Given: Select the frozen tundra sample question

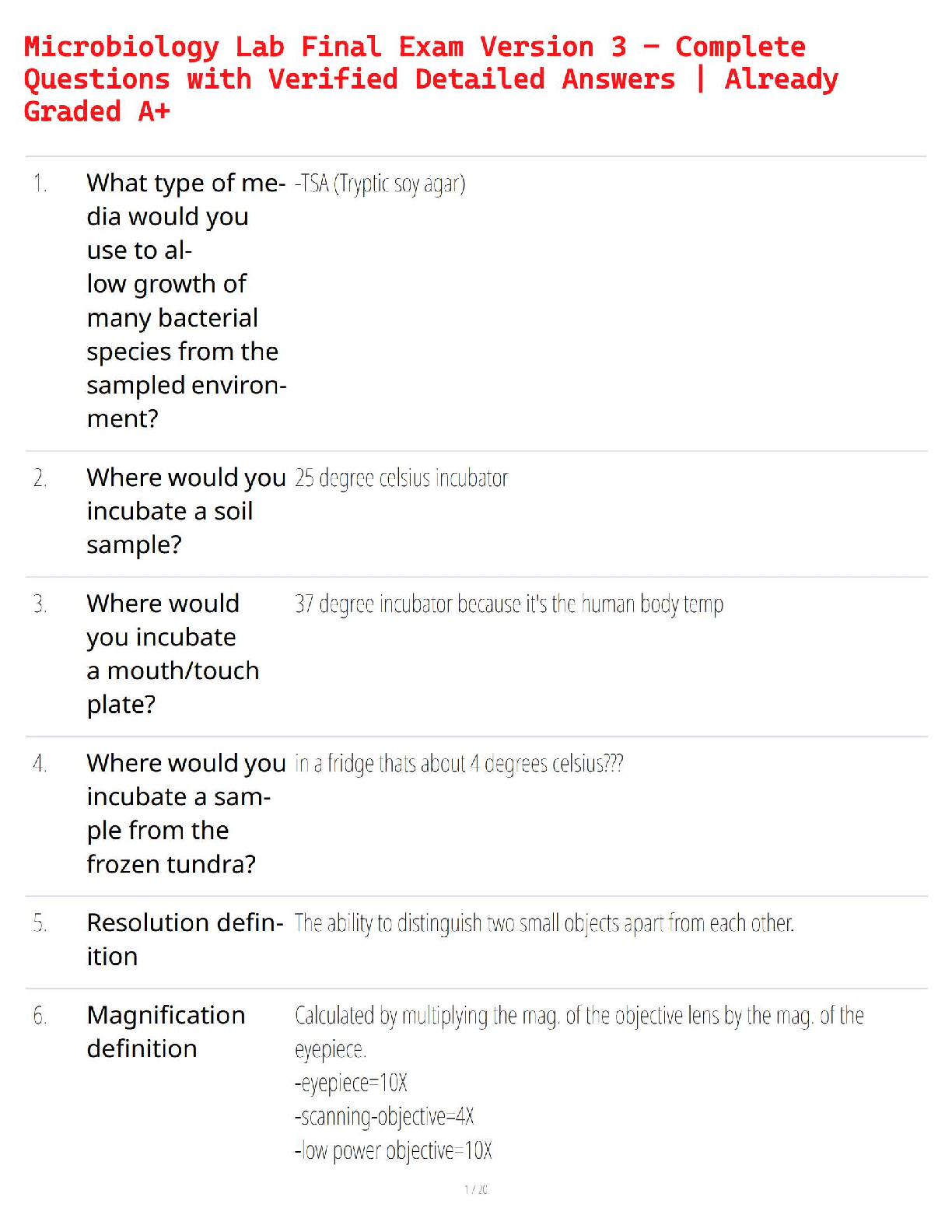Looking at the screenshot, I should (186, 814).
